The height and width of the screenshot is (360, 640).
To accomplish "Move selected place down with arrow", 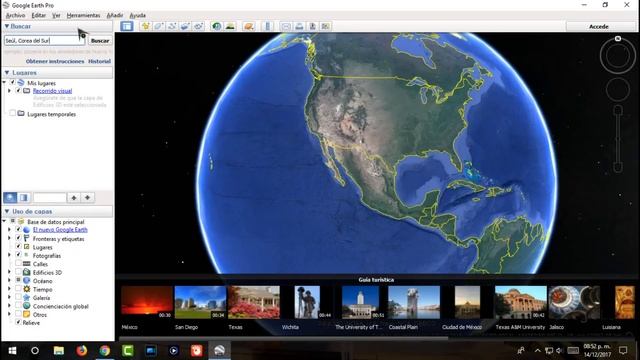I will pos(87,198).
